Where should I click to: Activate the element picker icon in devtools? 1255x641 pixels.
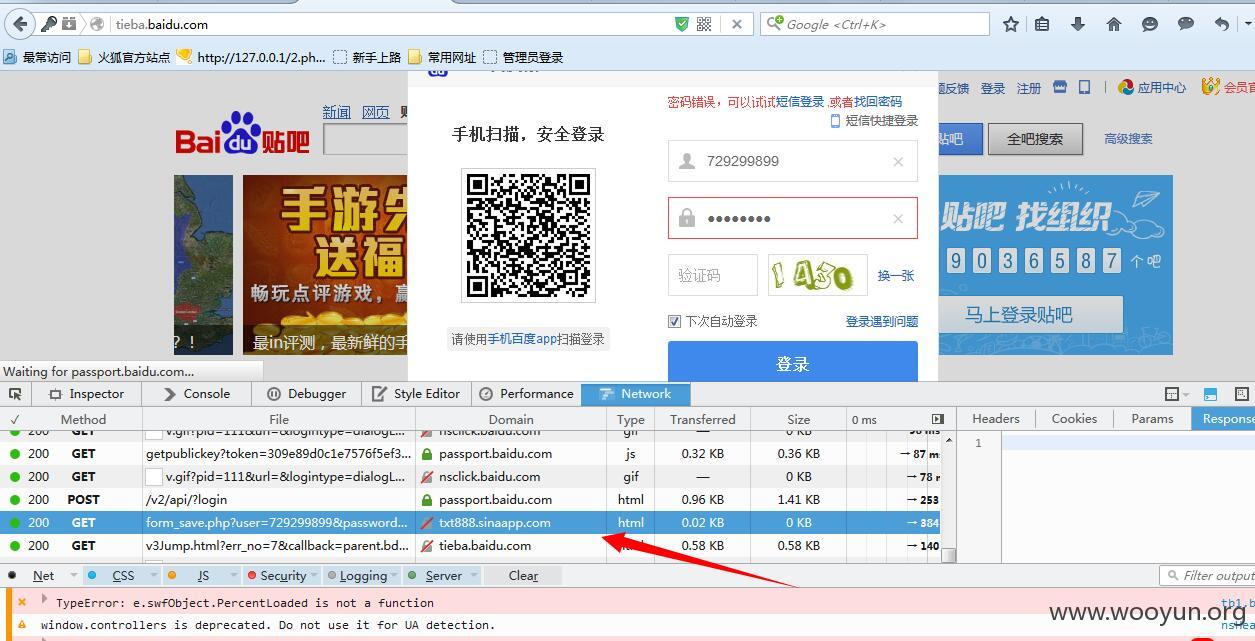pyautogui.click(x=14, y=394)
